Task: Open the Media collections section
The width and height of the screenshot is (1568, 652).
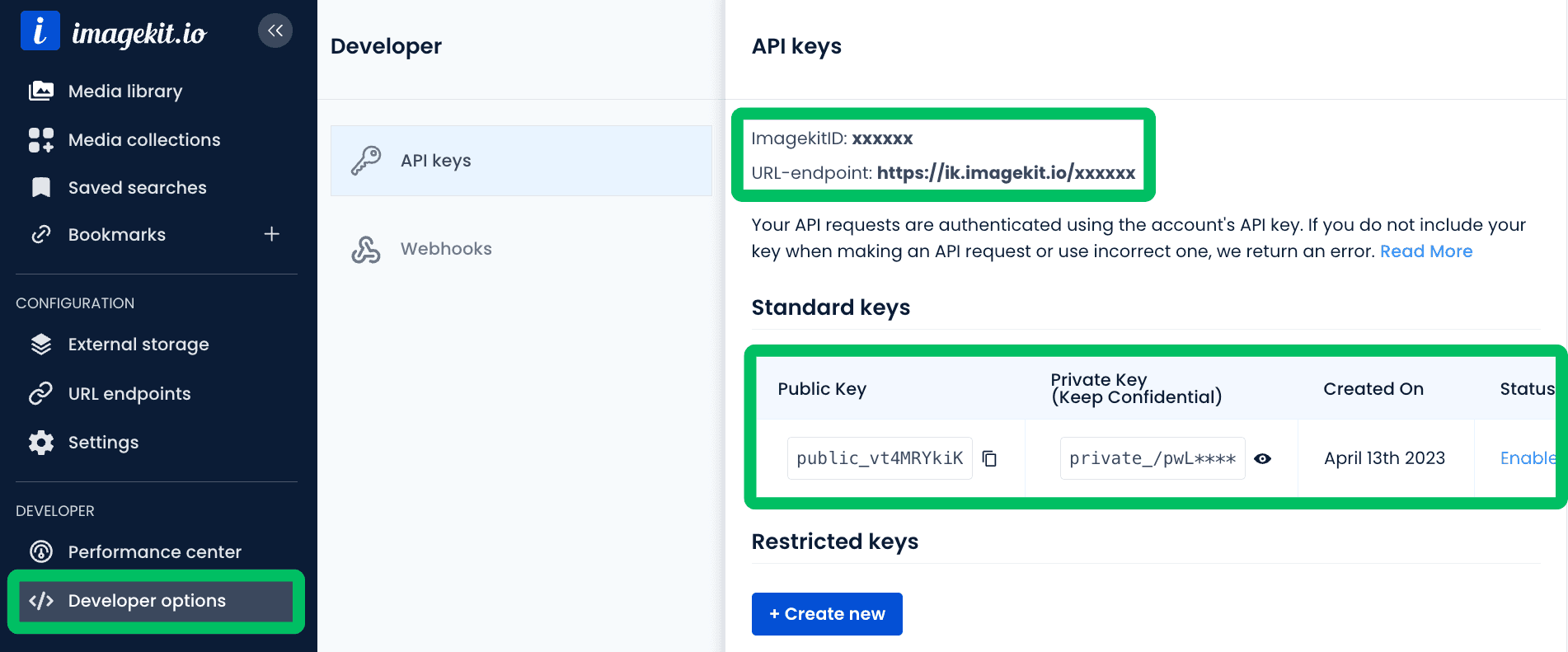Action: [x=143, y=140]
